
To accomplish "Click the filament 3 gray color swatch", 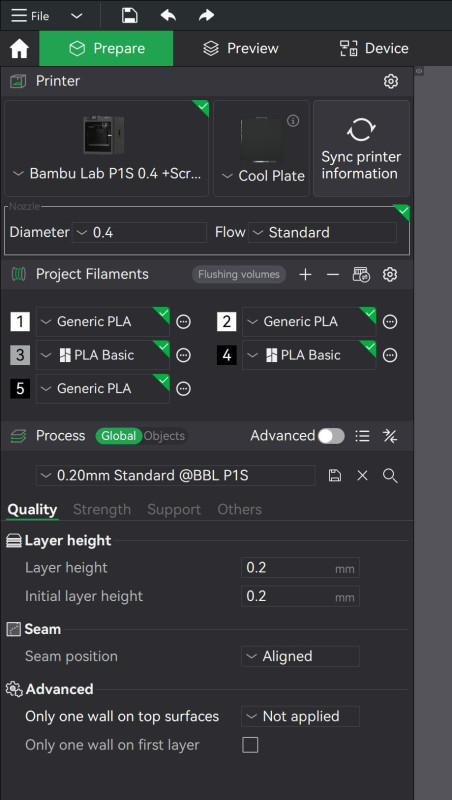I will 20,355.
